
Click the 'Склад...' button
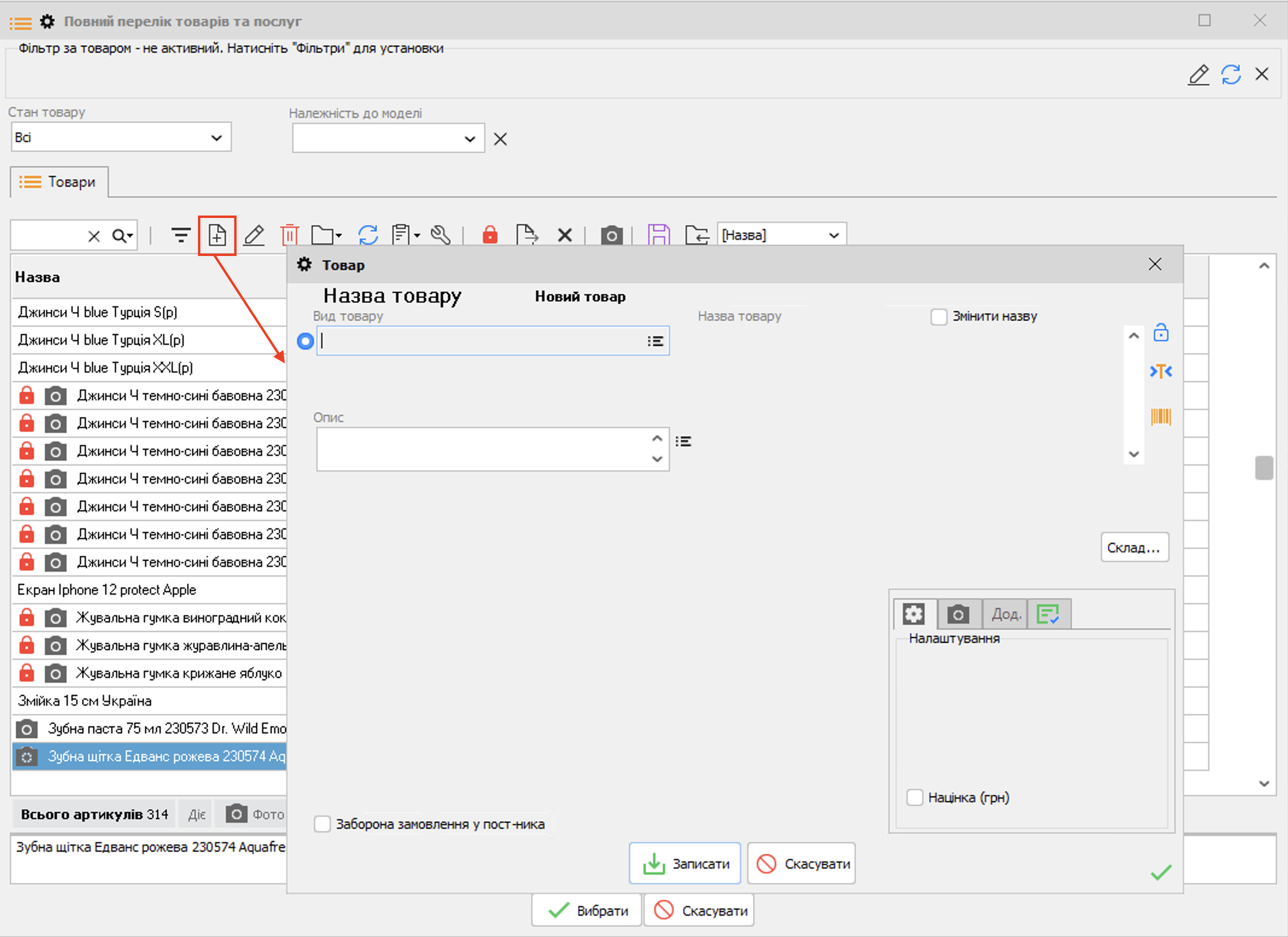click(x=1133, y=548)
